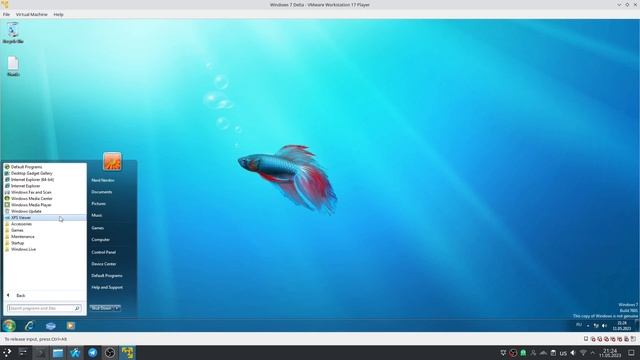
Task: Click the Windows Start orb
Action: click(9, 325)
